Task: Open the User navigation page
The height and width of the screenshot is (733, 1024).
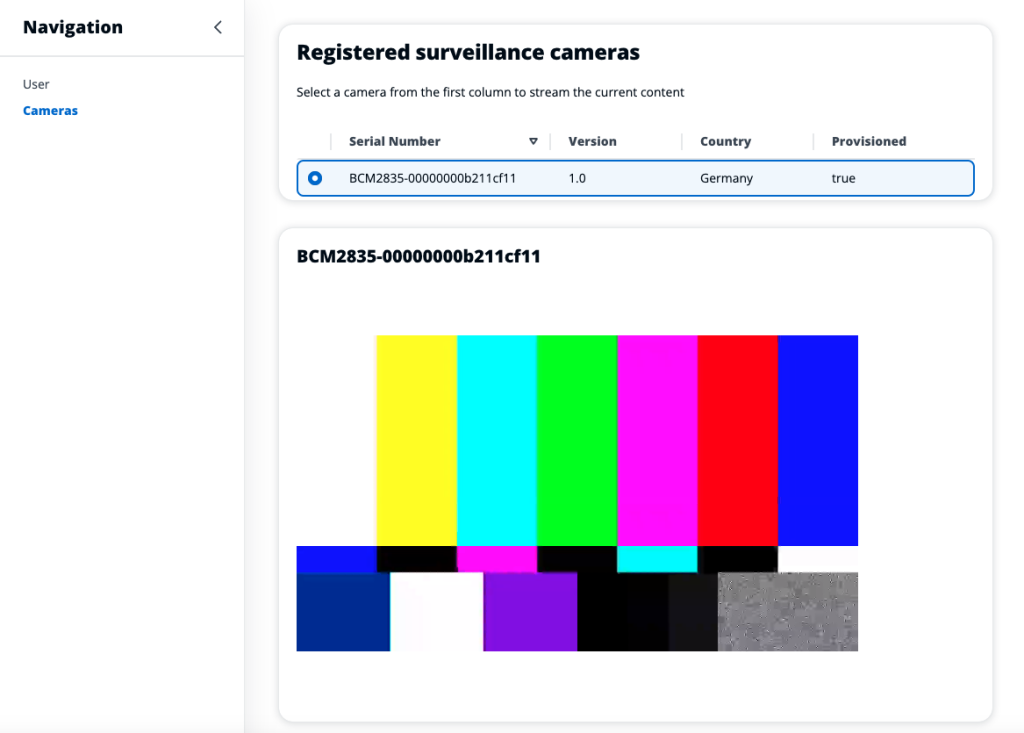Action: click(x=36, y=84)
